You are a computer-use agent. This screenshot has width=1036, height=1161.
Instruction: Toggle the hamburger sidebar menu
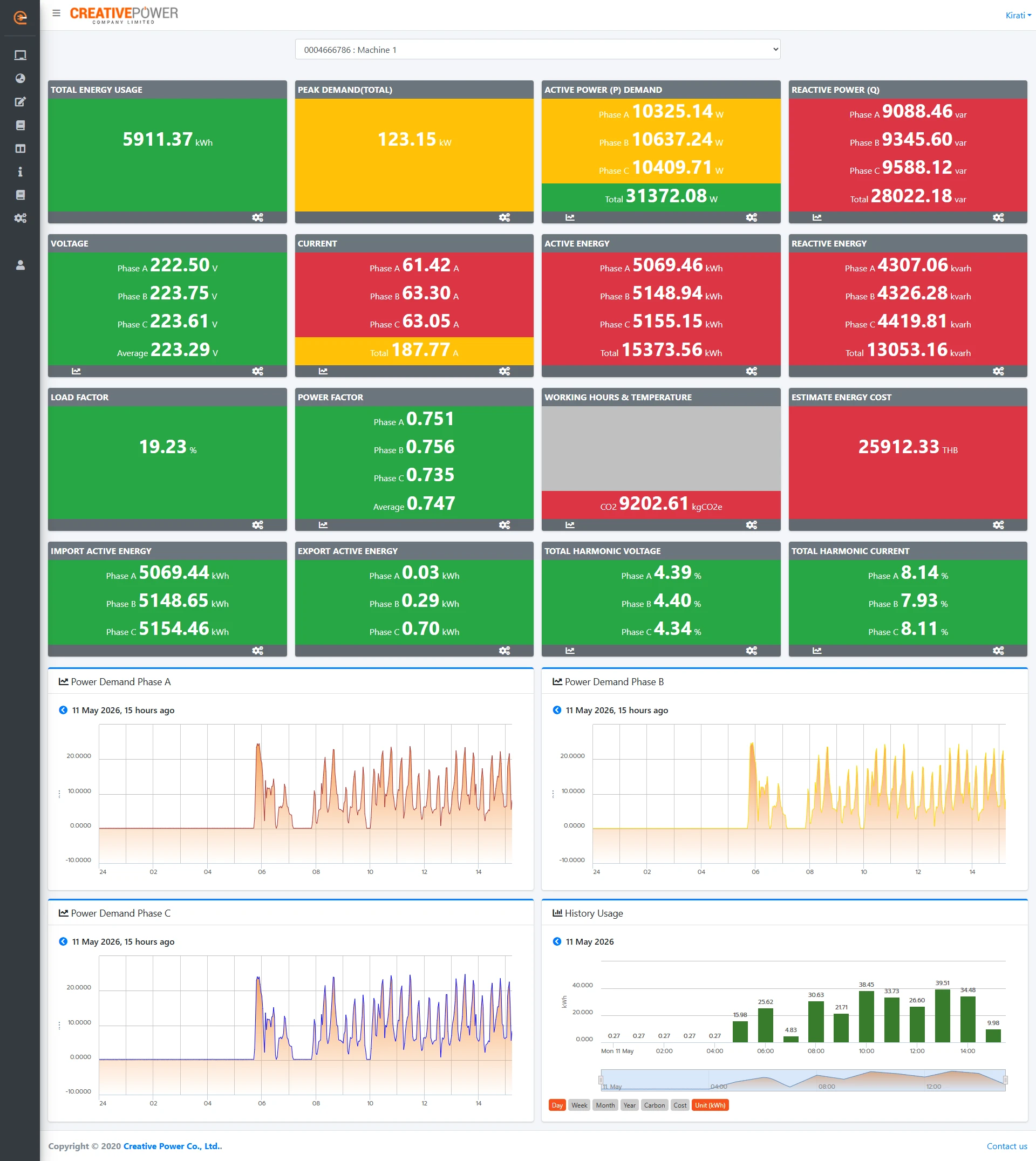click(56, 13)
